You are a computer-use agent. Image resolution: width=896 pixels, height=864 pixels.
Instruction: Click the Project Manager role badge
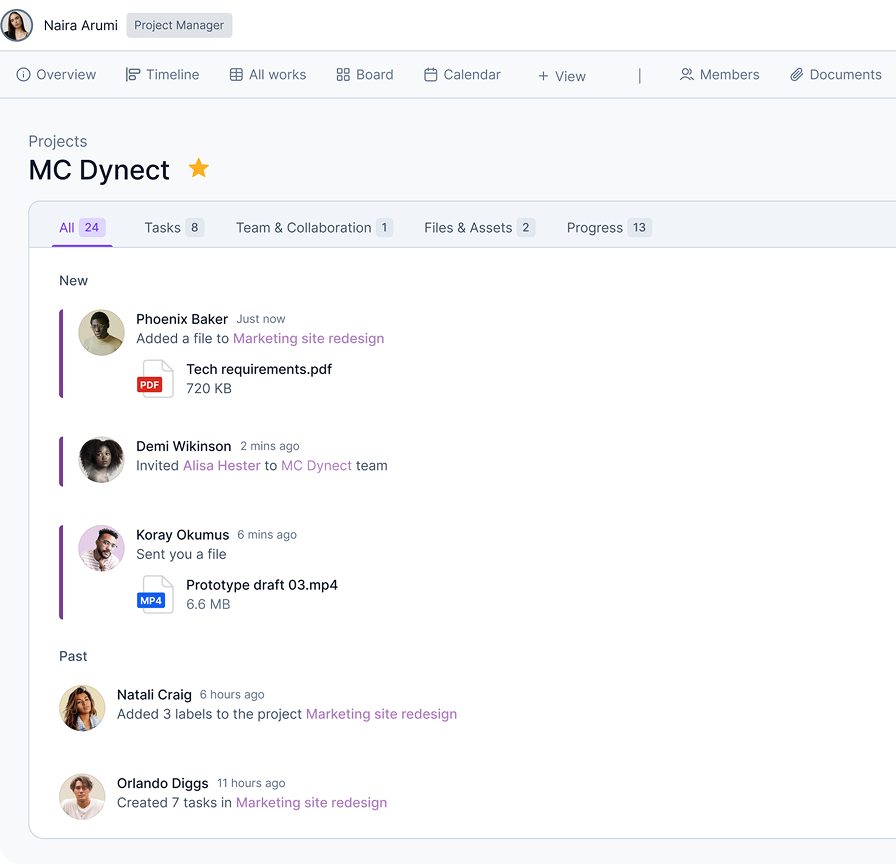click(x=179, y=26)
